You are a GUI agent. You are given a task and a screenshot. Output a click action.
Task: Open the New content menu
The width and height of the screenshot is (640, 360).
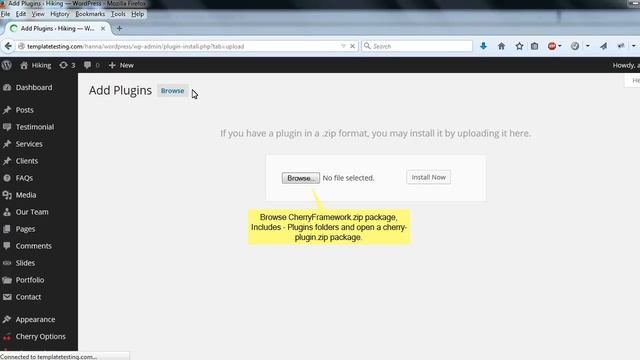pyautogui.click(x=121, y=65)
